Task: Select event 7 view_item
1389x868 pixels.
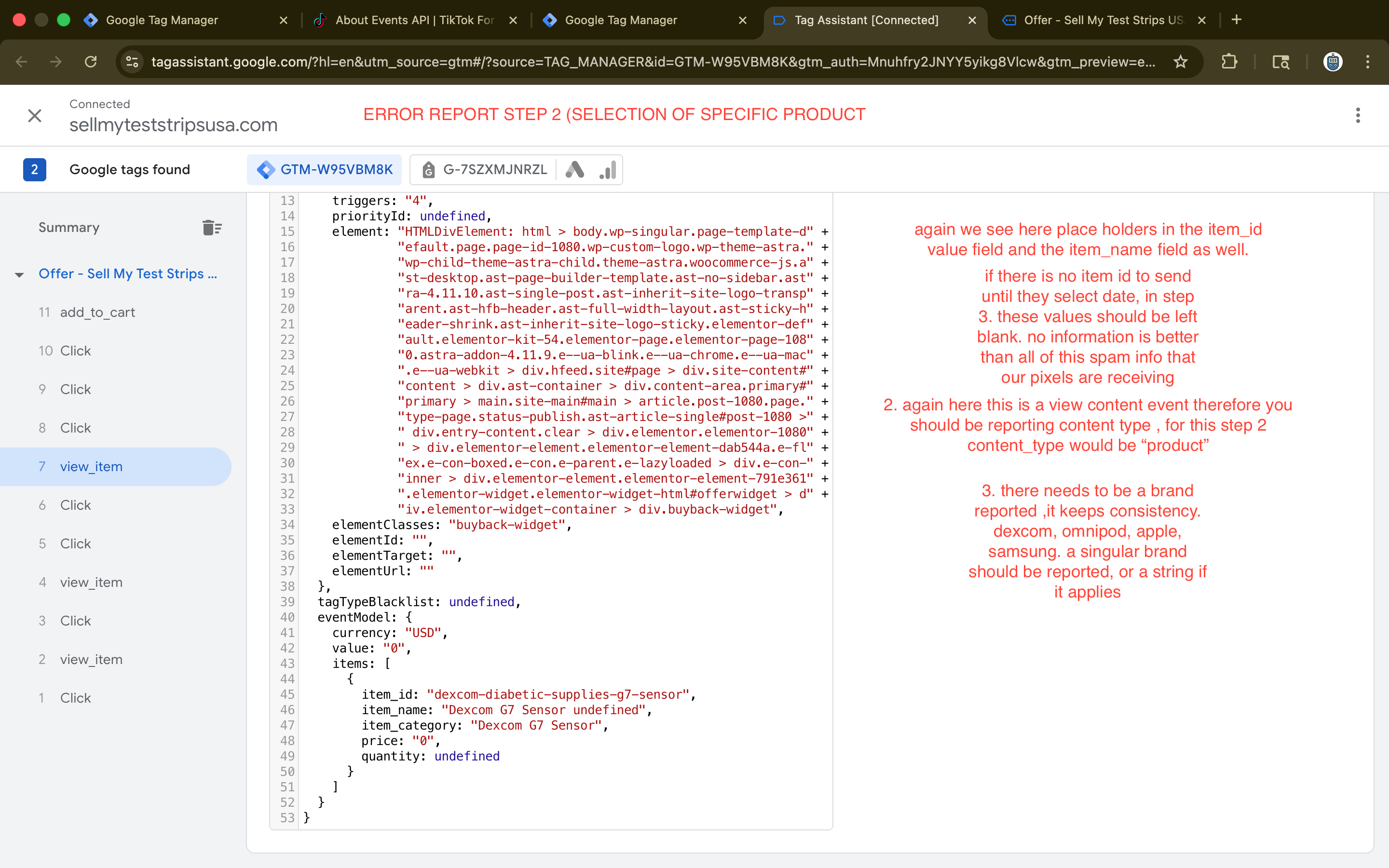Action: click(x=115, y=467)
